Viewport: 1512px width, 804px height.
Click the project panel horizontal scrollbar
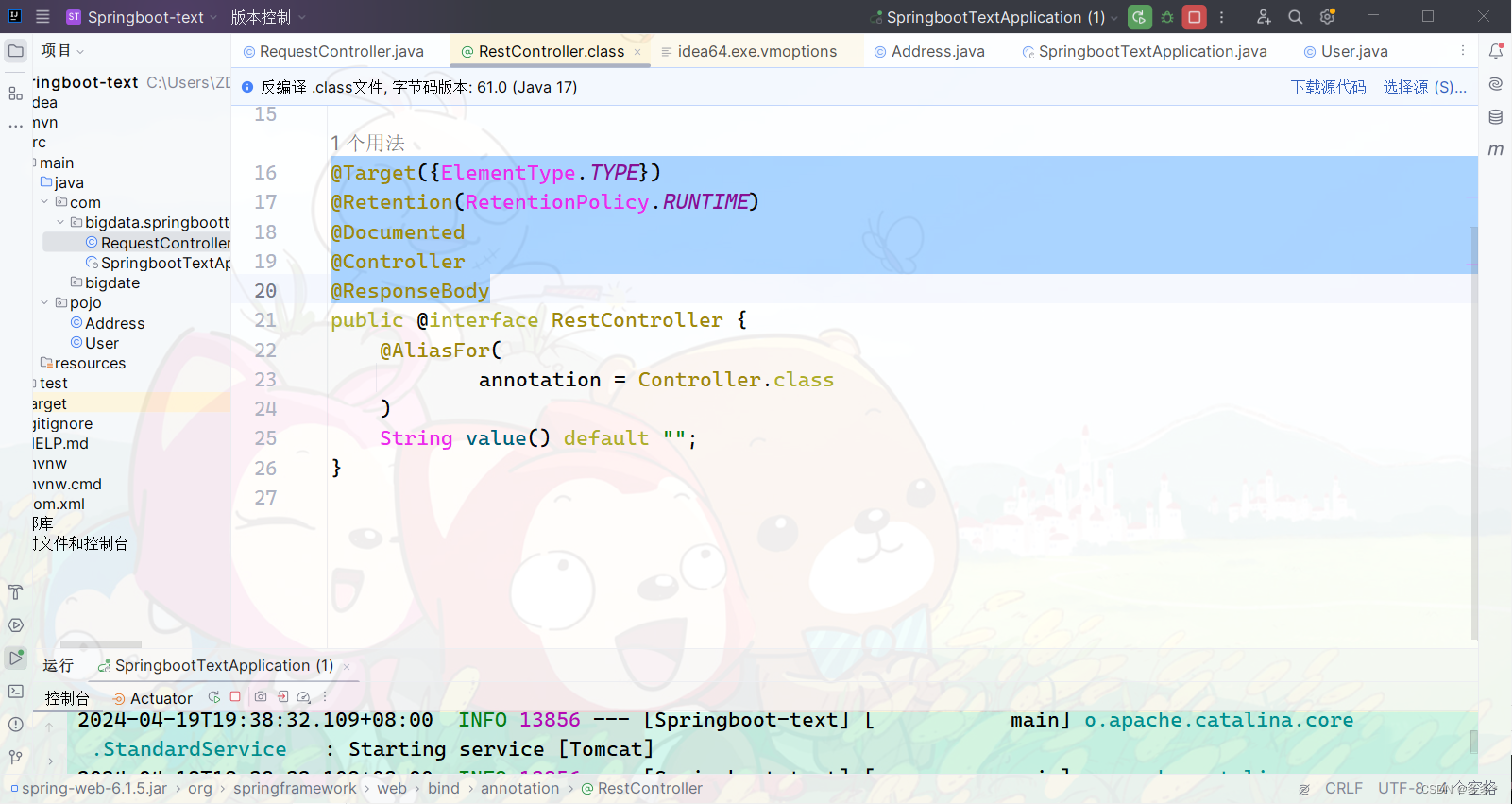coord(101,643)
